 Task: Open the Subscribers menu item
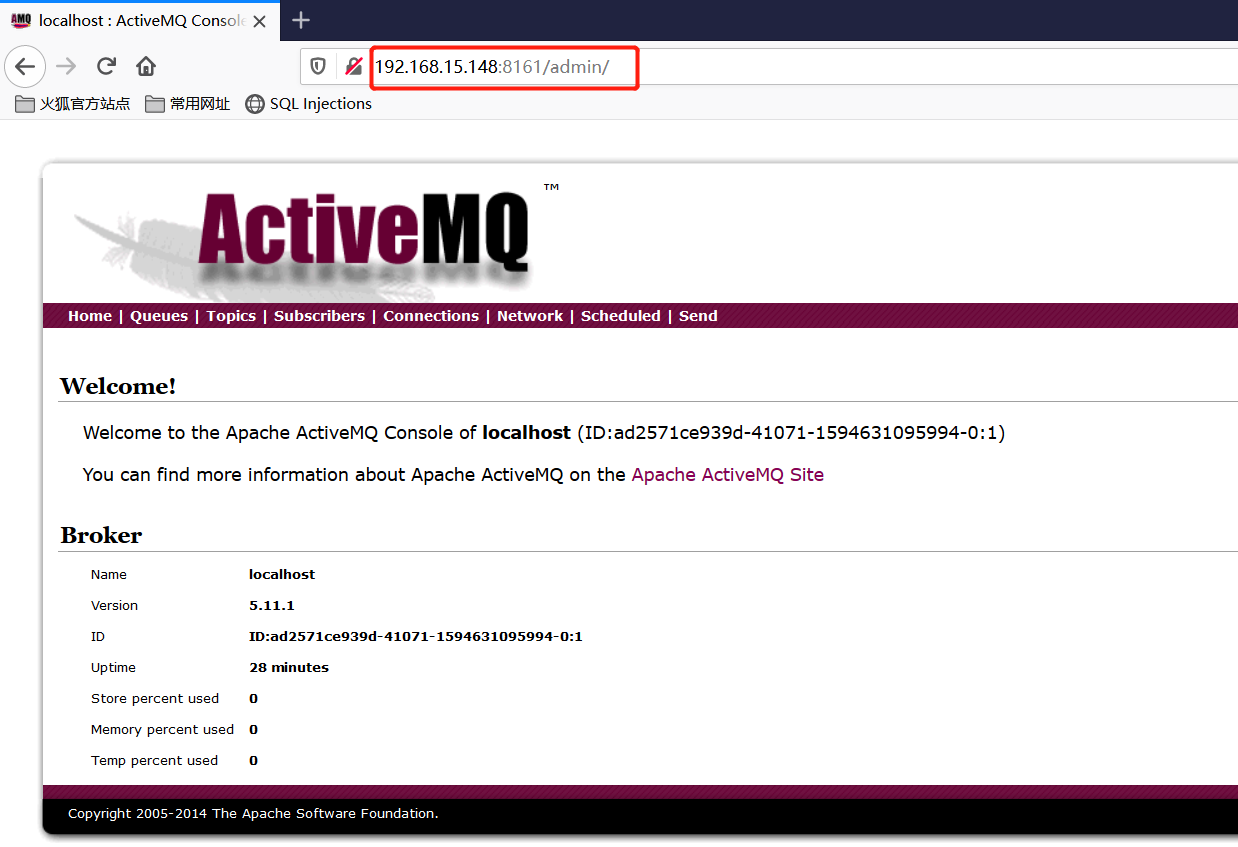pos(319,316)
